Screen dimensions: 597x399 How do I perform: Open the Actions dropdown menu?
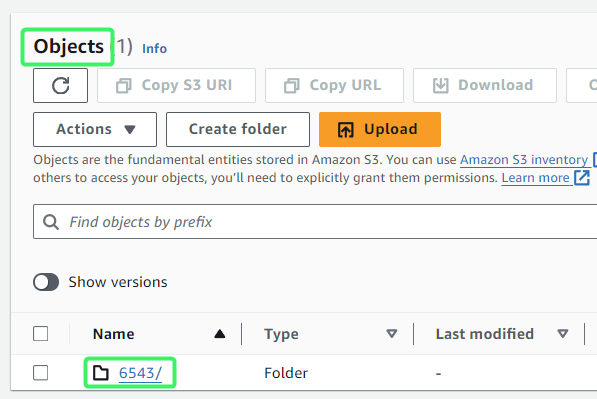[95, 129]
